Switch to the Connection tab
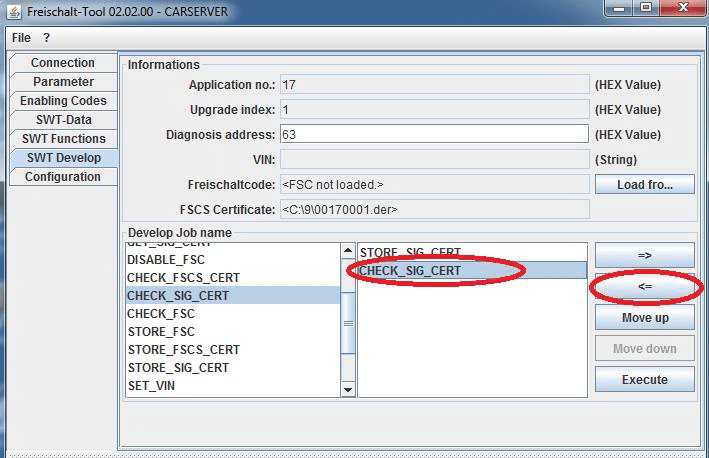 click(62, 63)
